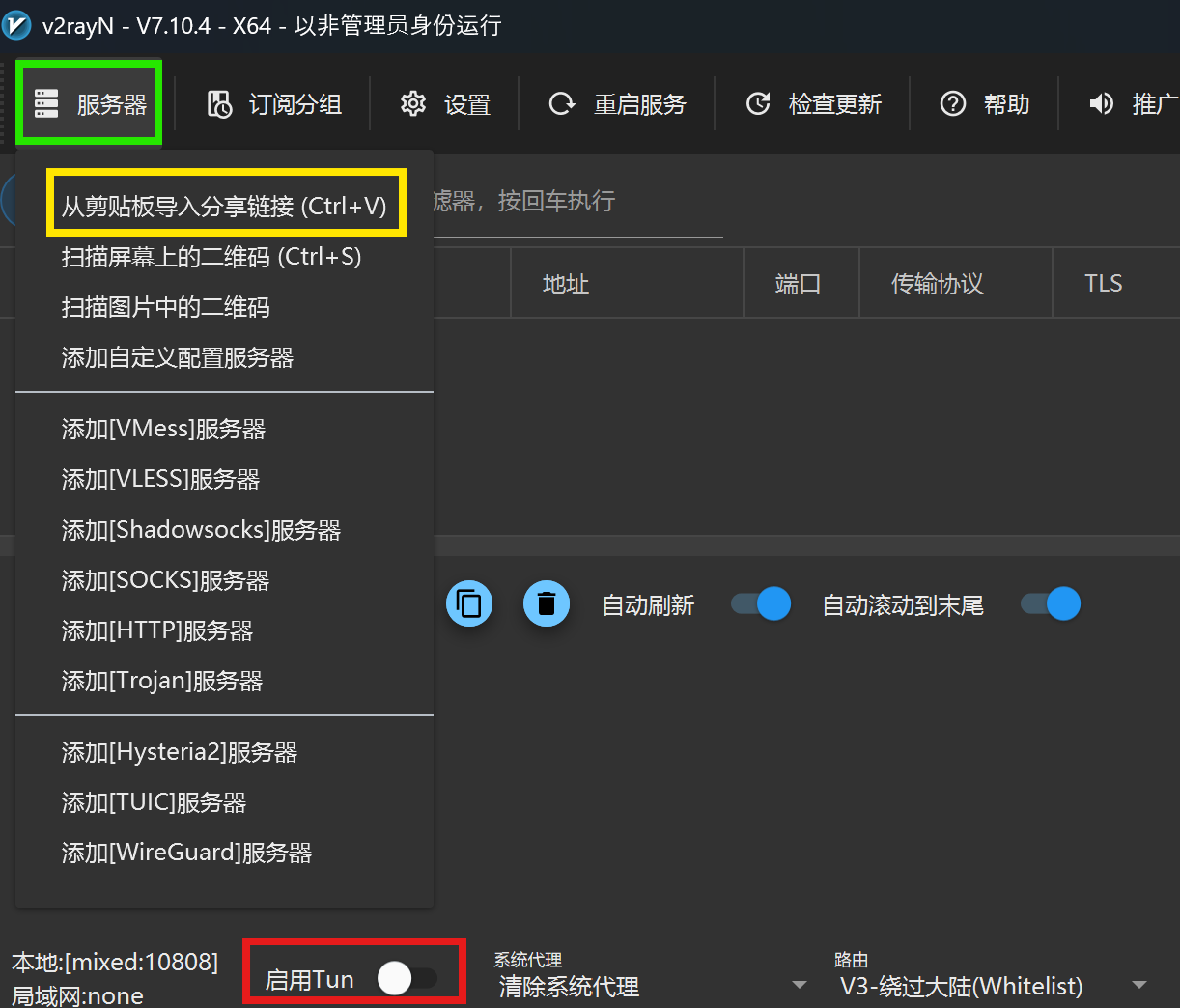
Task: Click the server filter input field
Action: point(577,201)
